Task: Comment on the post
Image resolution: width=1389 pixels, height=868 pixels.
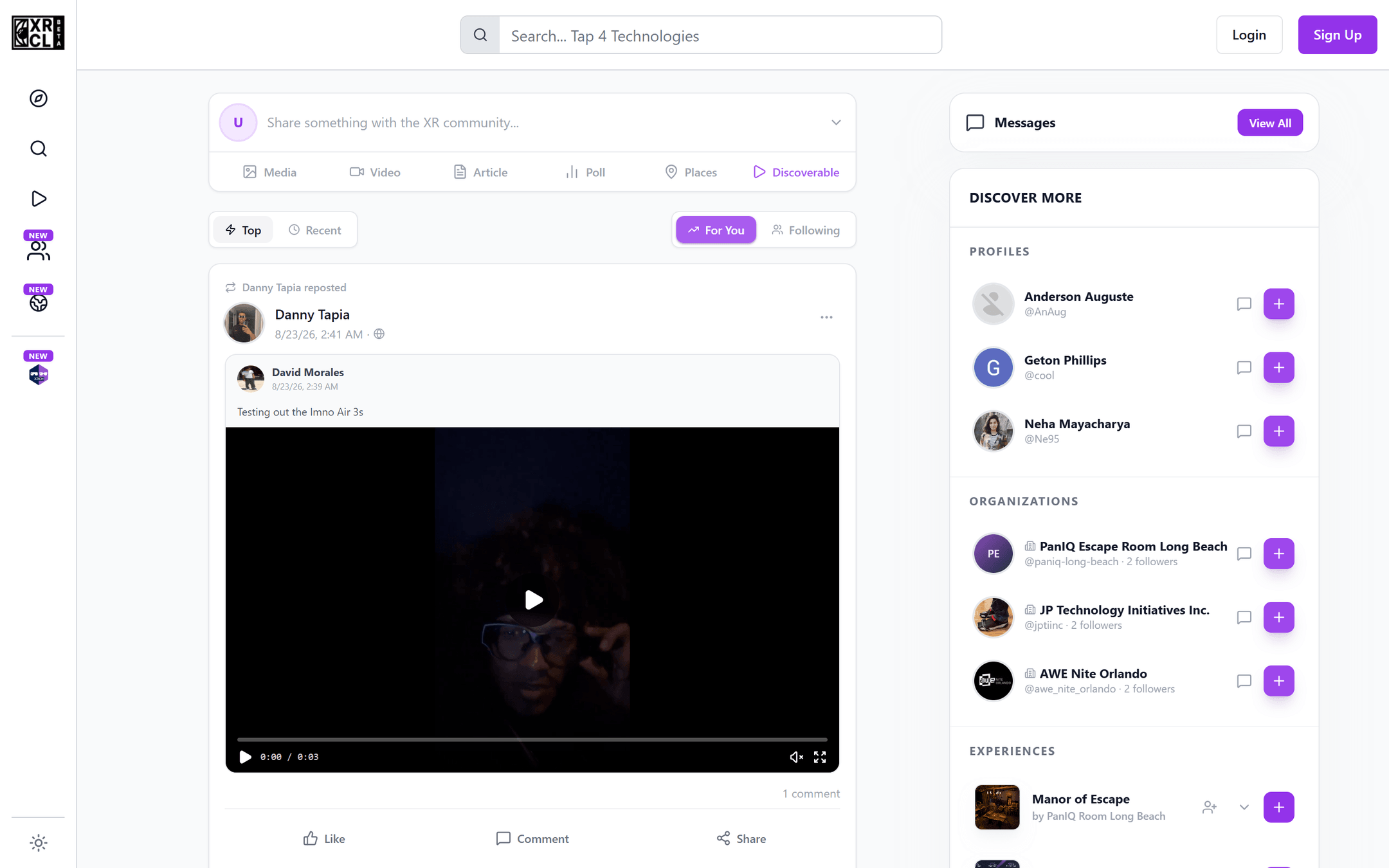Action: (532, 838)
